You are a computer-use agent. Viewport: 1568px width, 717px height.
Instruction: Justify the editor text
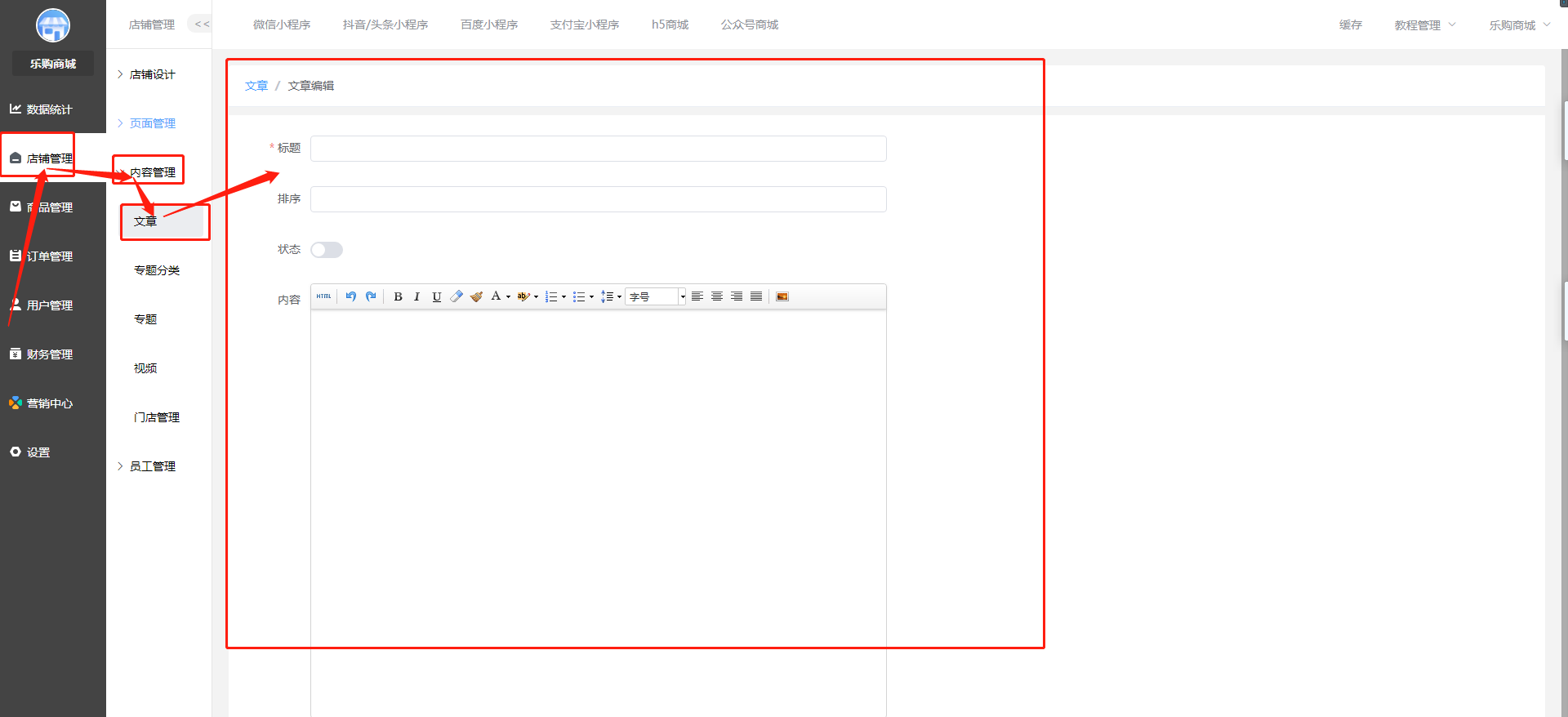(x=756, y=296)
